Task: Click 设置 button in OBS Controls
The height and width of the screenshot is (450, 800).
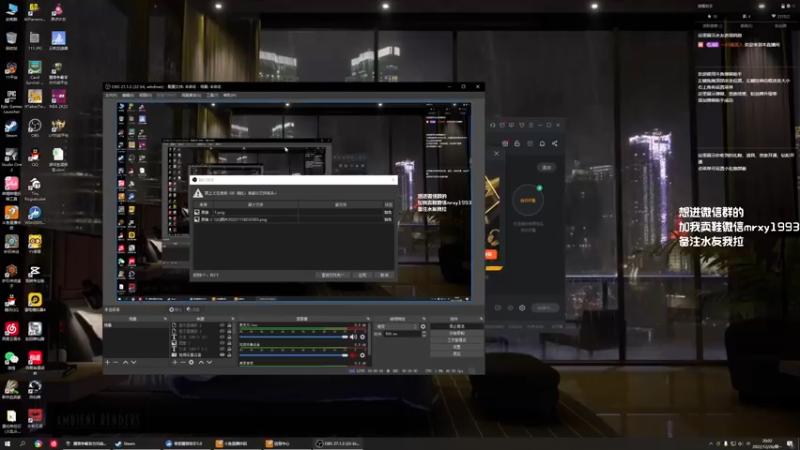Action: coord(457,347)
